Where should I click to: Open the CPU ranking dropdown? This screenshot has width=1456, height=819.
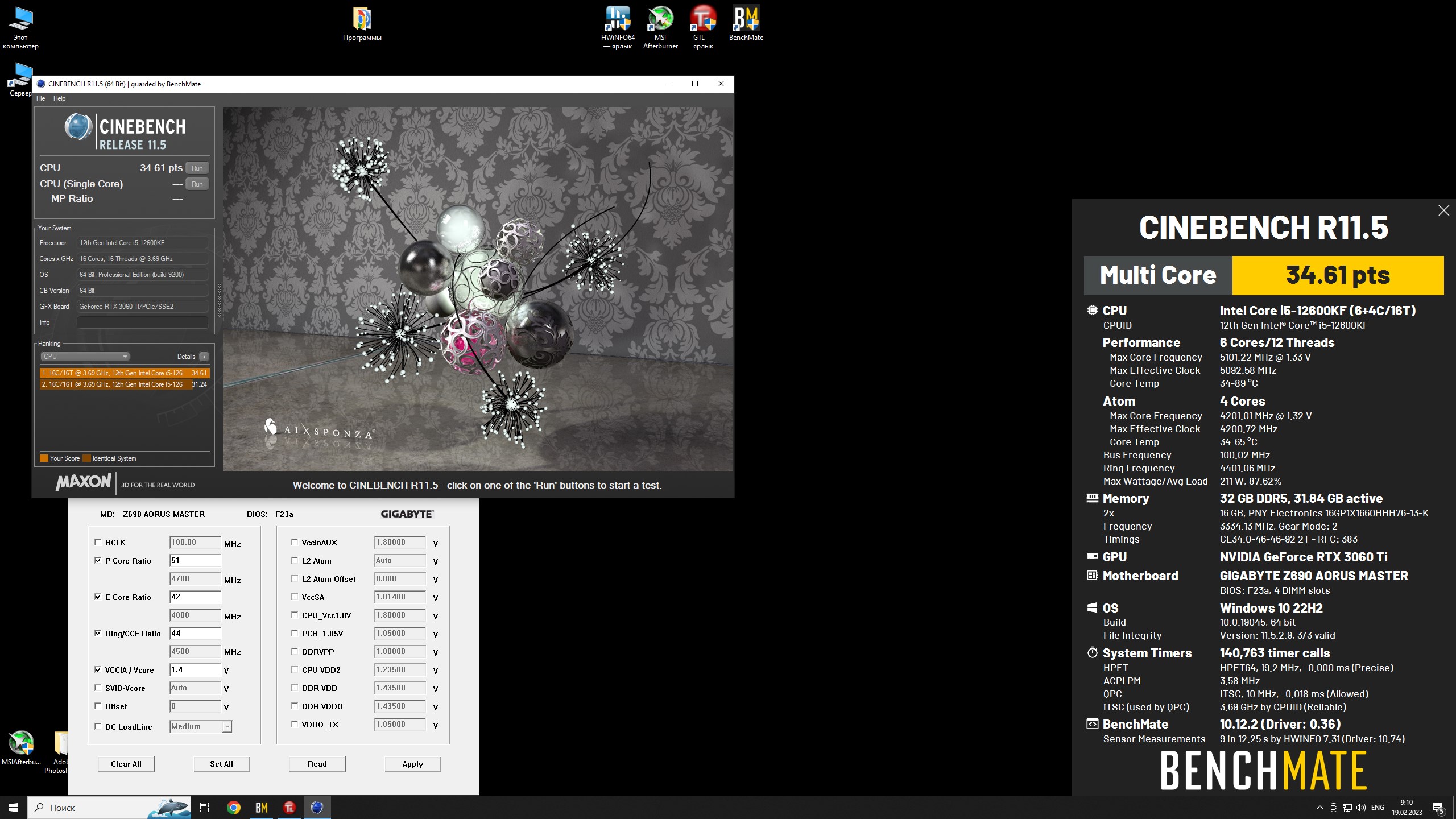coord(85,357)
